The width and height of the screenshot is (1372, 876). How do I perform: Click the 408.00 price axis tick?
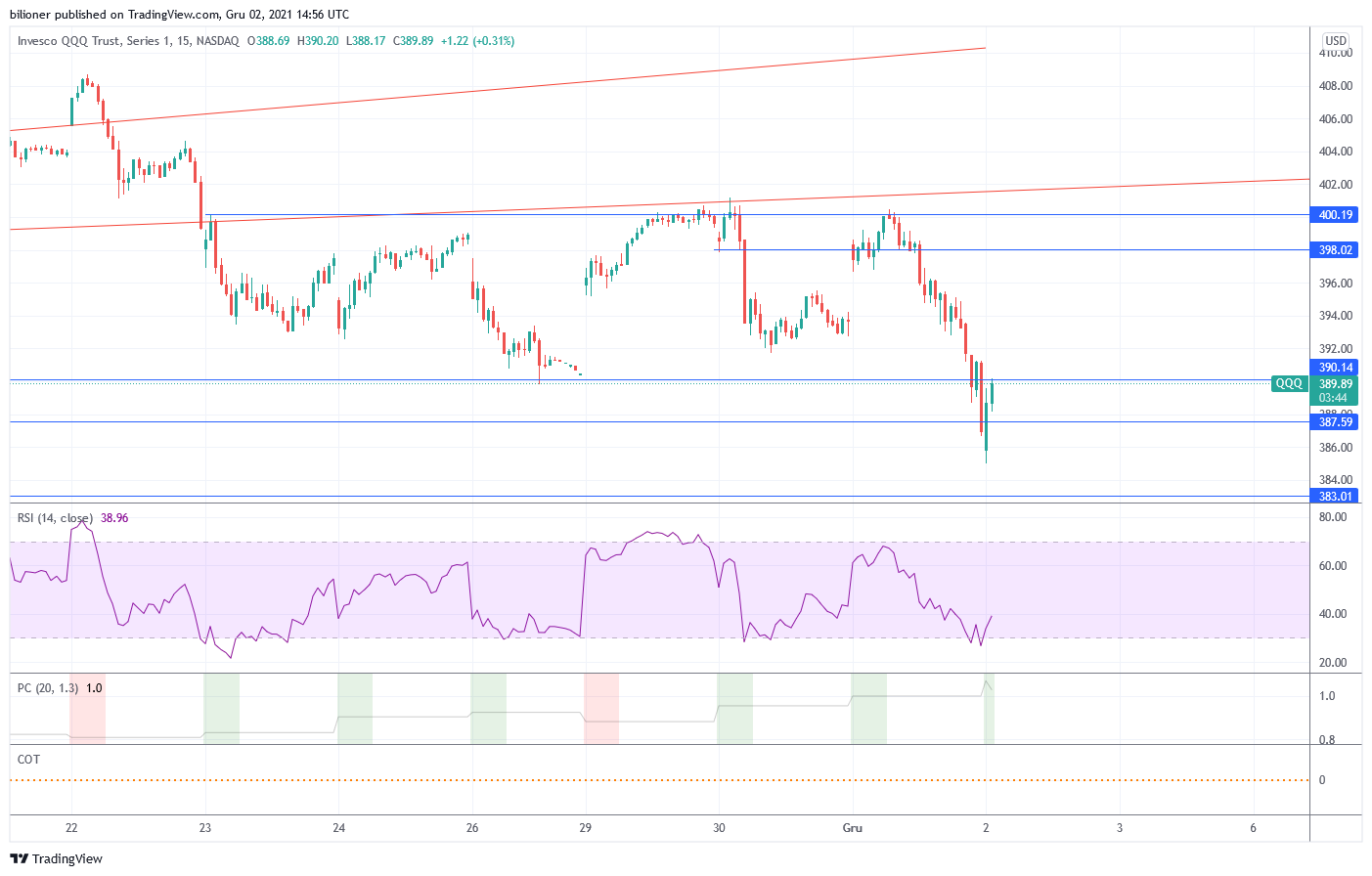(x=1336, y=86)
